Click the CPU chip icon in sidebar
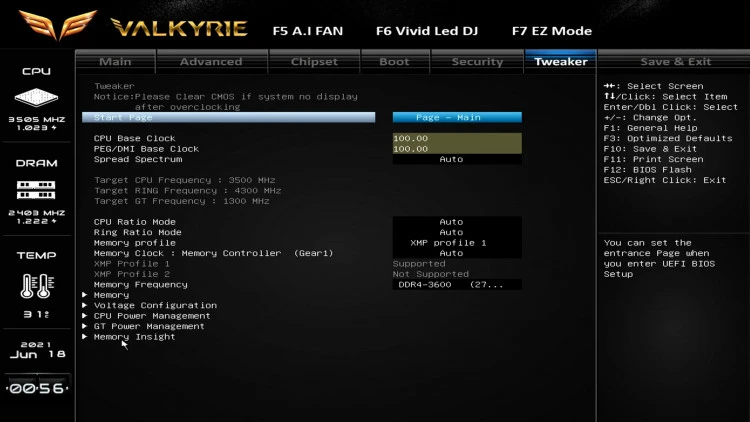 [x=36, y=98]
